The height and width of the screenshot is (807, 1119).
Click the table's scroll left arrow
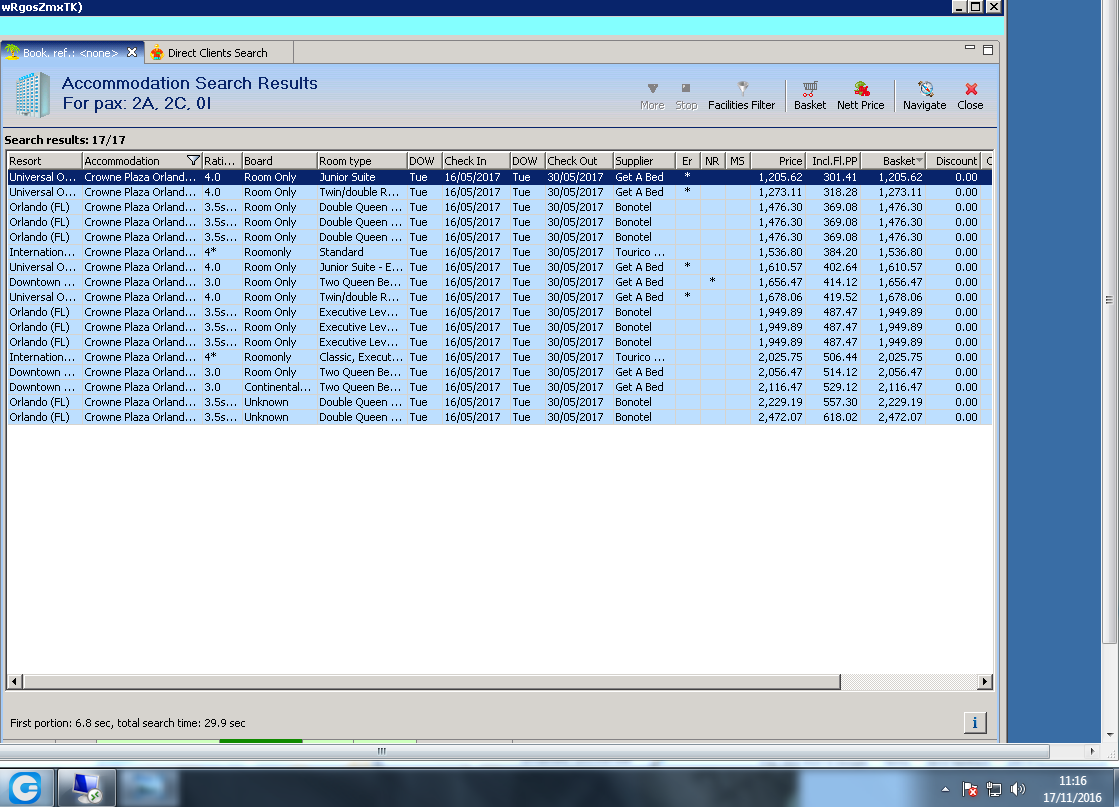click(x=14, y=681)
